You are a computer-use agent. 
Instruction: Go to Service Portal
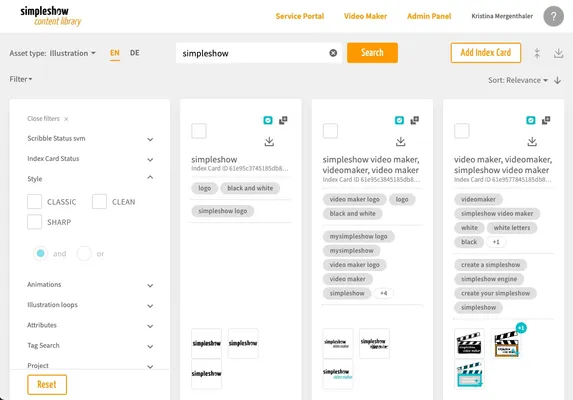[x=300, y=16]
